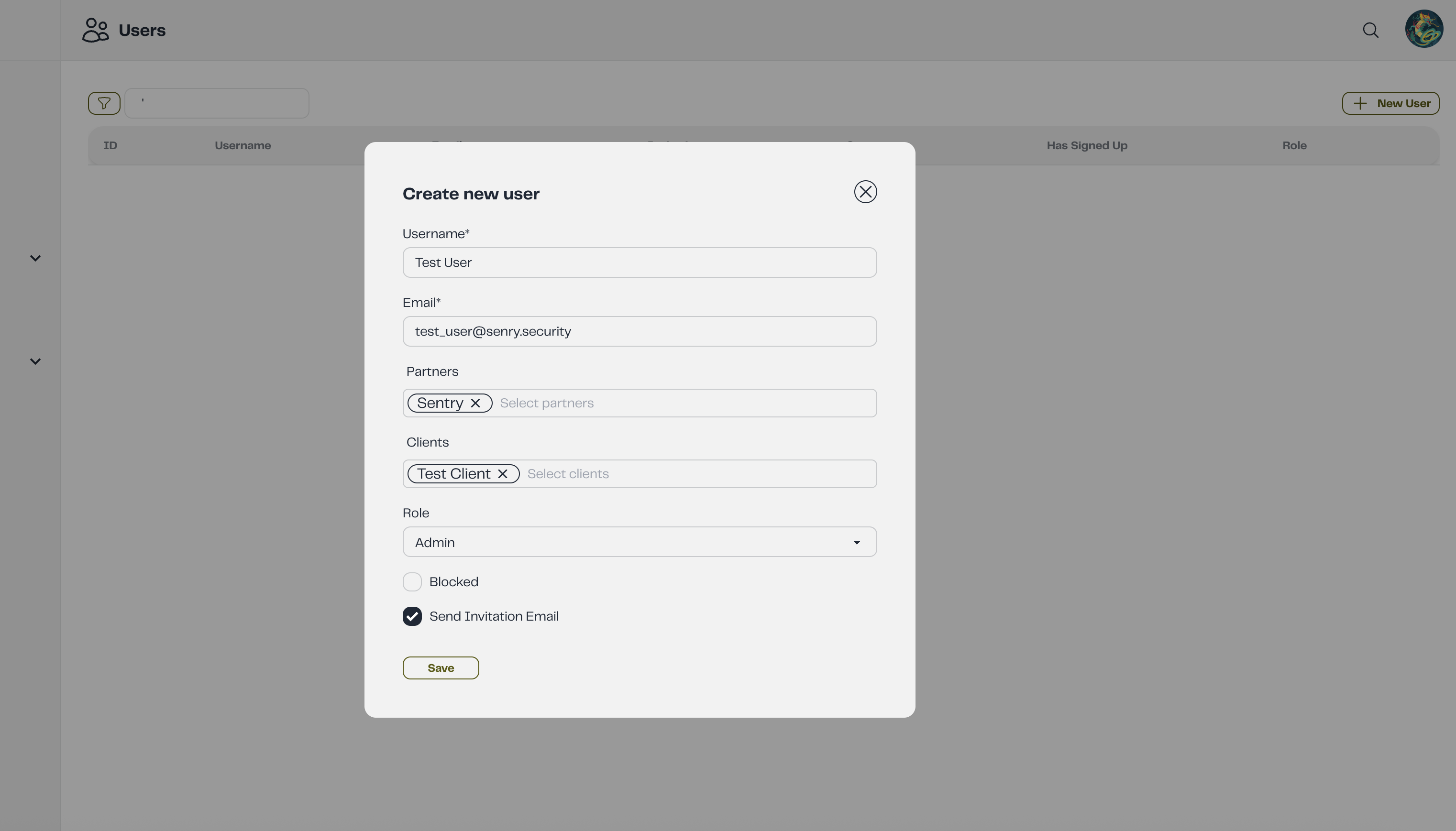This screenshot has height=831, width=1456.
Task: Click the plus icon on New User
Action: (x=1359, y=103)
